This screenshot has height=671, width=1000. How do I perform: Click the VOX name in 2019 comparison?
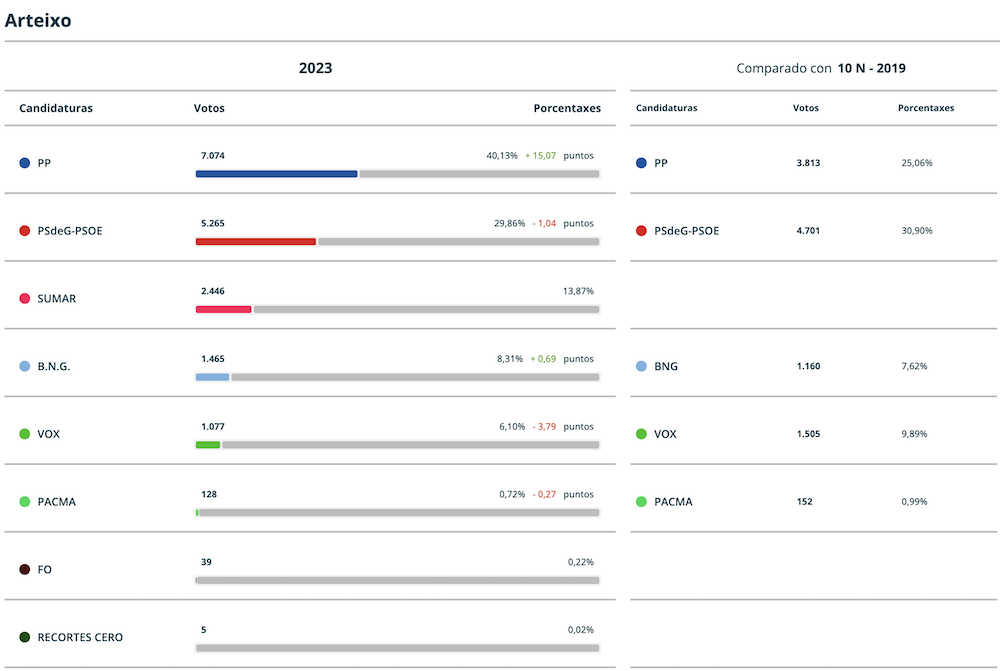click(665, 435)
